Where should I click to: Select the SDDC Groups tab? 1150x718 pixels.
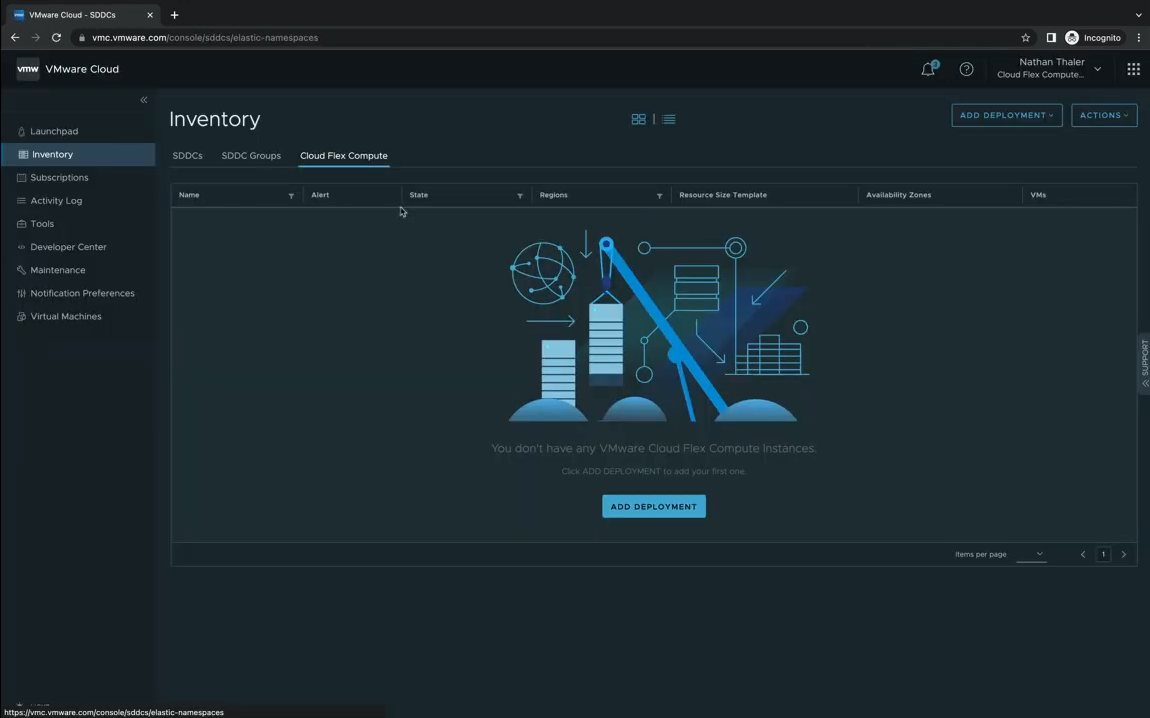coord(252,155)
